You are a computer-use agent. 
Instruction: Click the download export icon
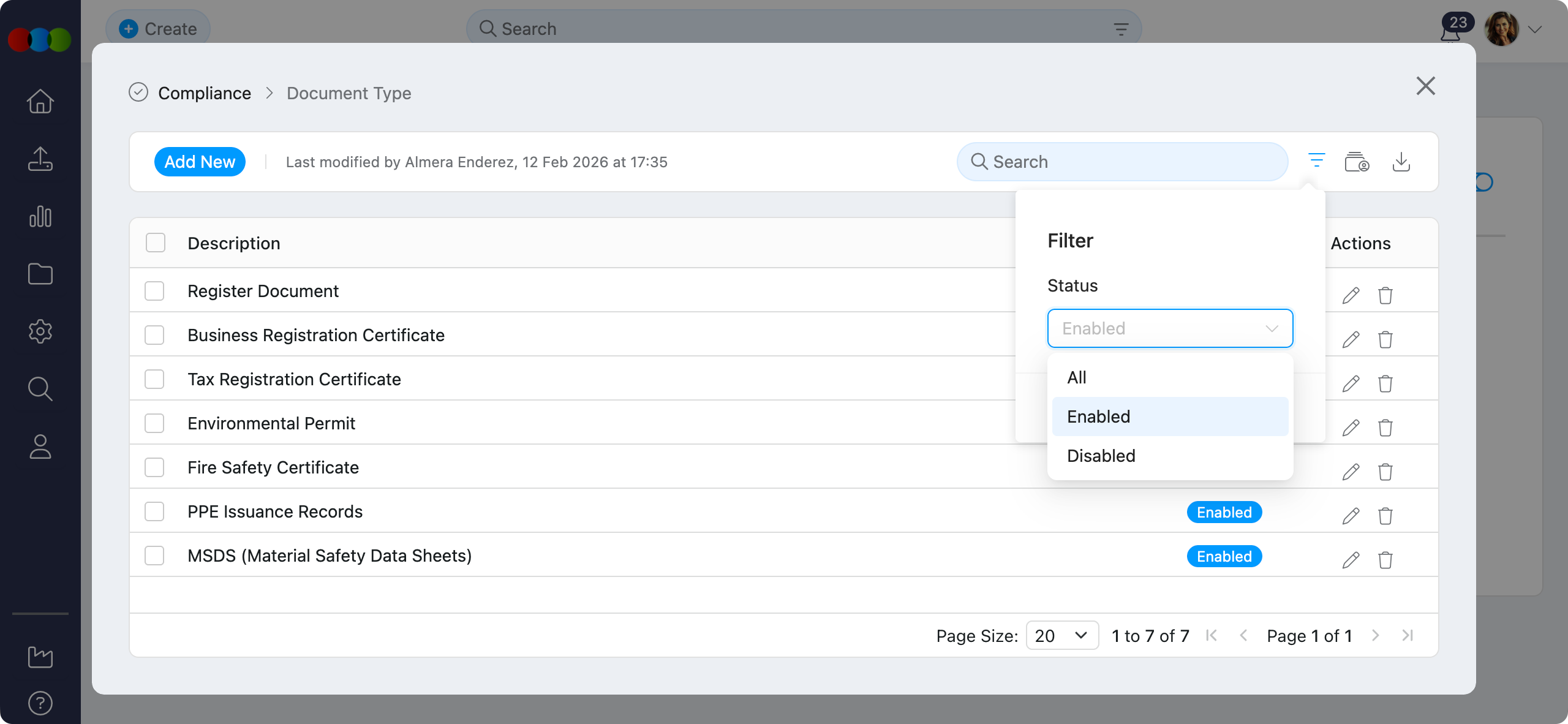pyautogui.click(x=1401, y=162)
